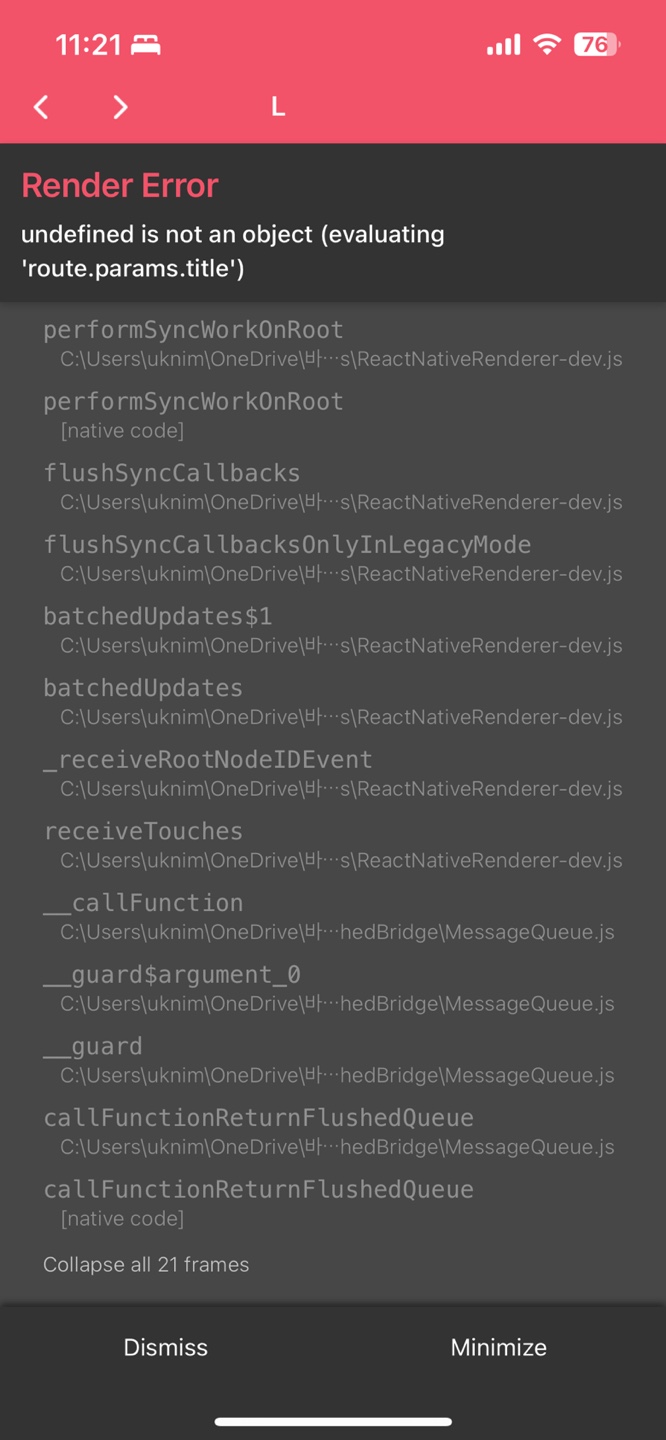Go to the previous error using left chevron
Viewport: 666px width, 1440px height.
41,107
